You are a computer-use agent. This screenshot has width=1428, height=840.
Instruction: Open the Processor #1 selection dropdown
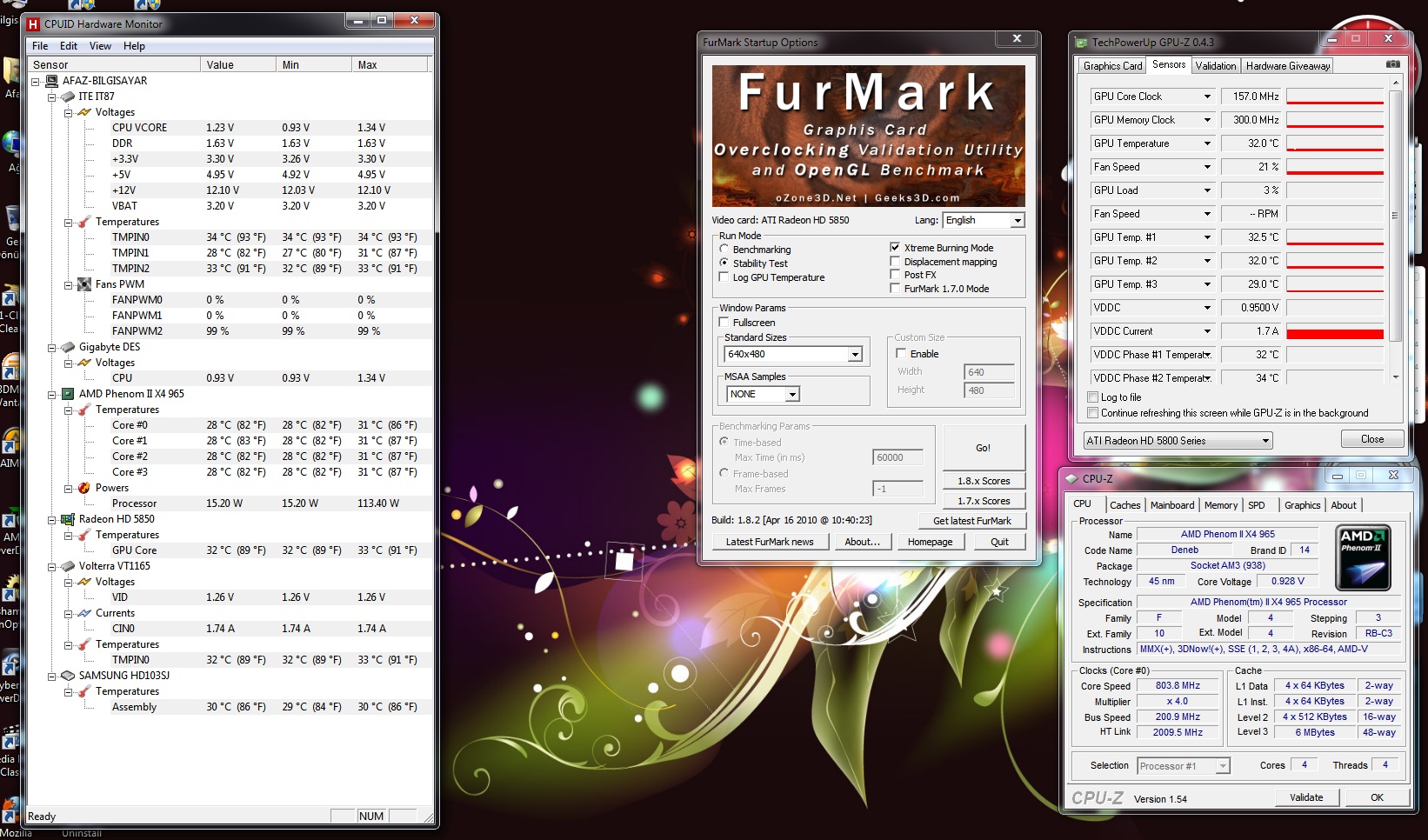(x=1183, y=766)
